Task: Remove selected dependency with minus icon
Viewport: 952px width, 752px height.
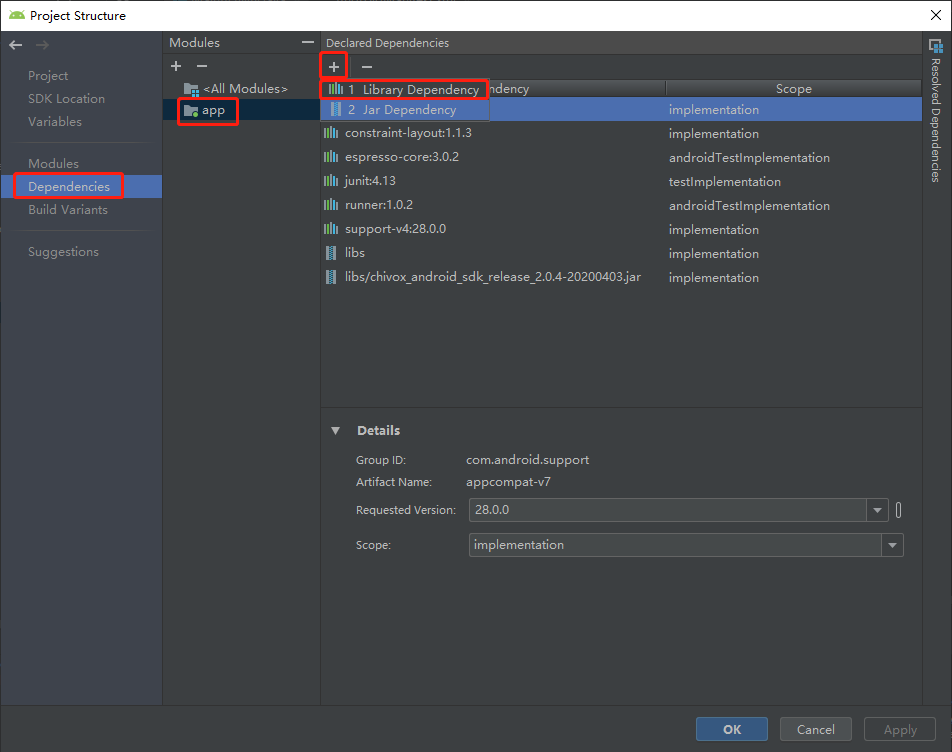Action: pyautogui.click(x=367, y=66)
